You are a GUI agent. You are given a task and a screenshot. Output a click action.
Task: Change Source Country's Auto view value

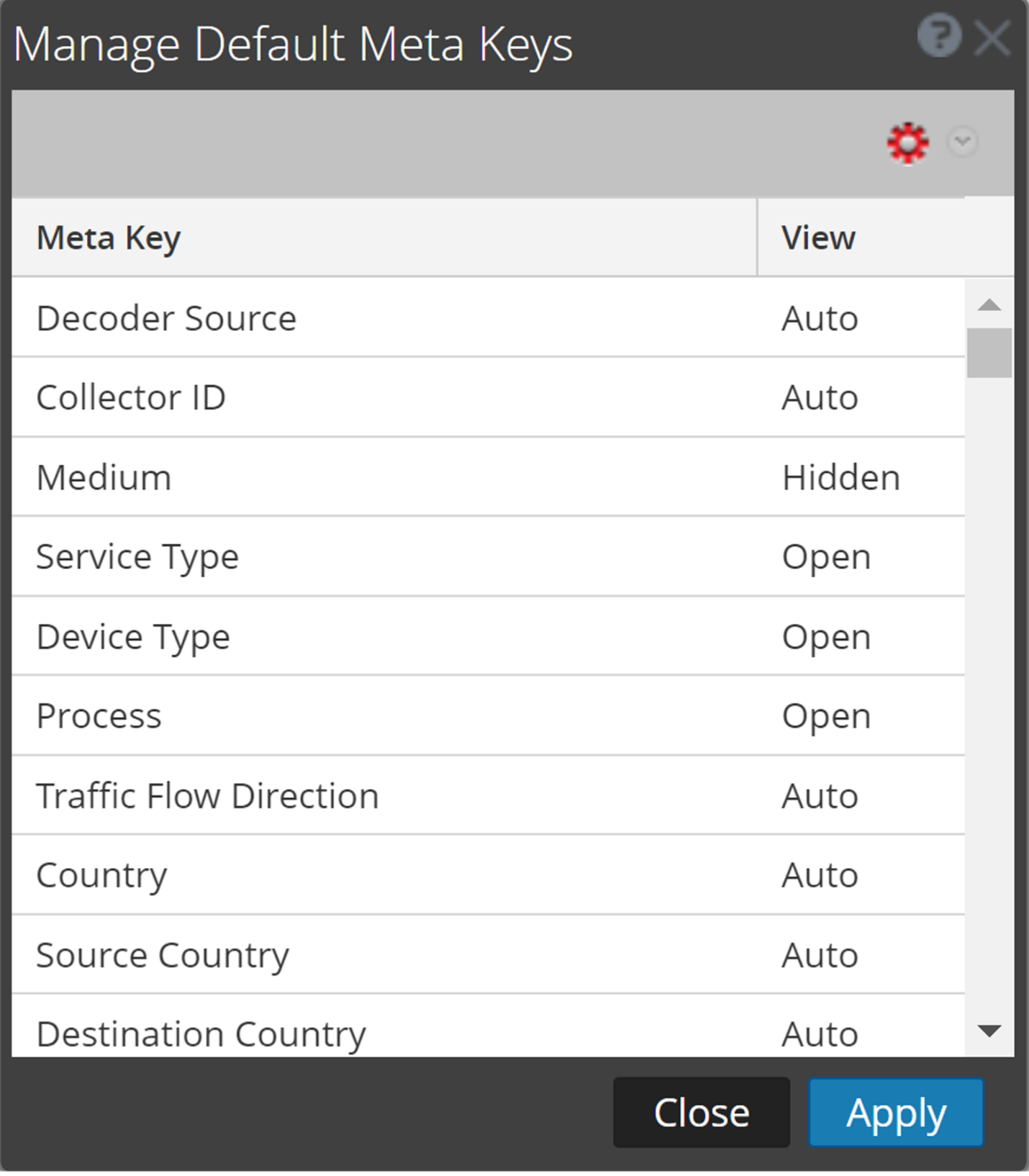[820, 955]
